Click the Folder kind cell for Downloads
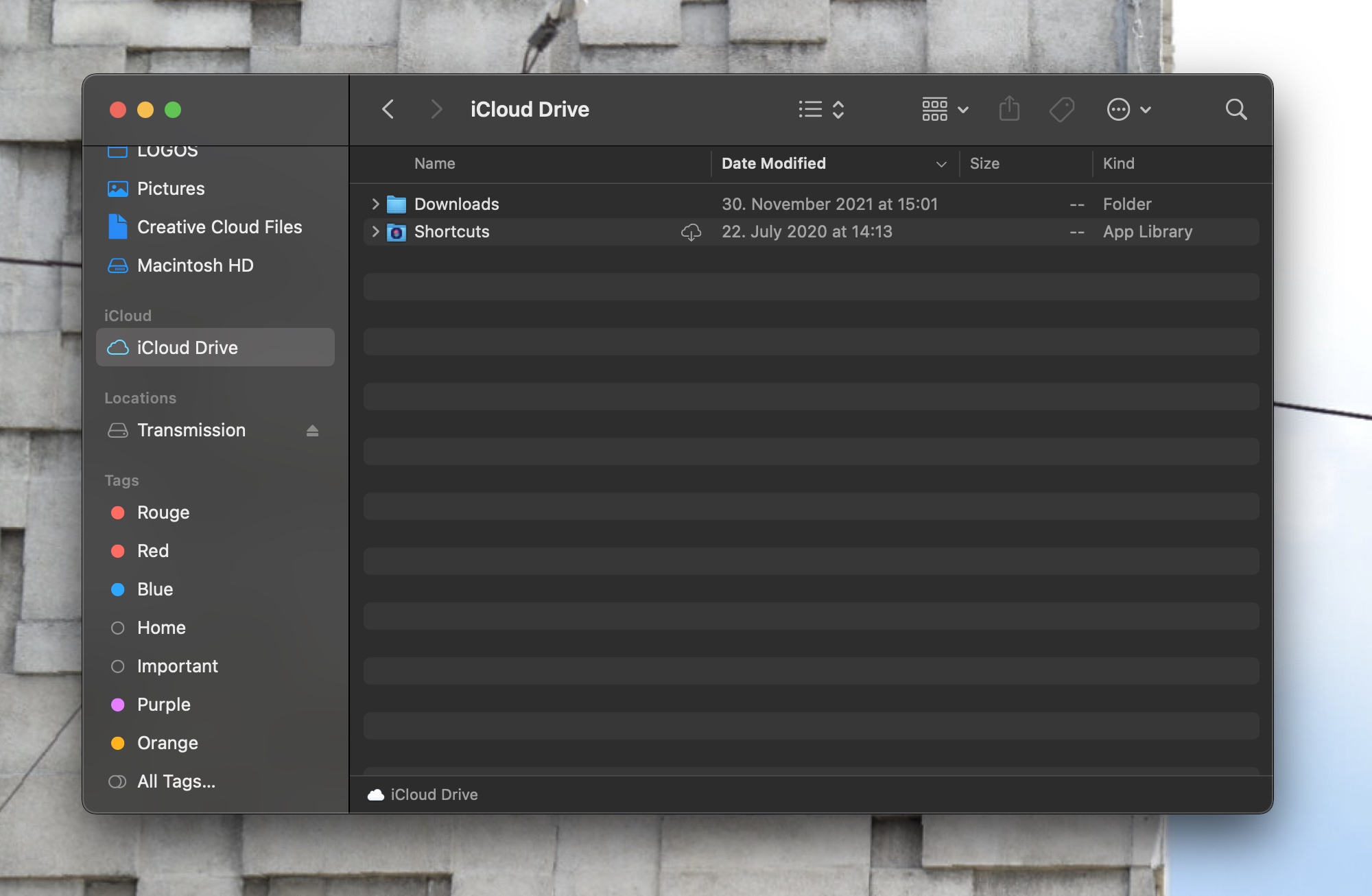 [x=1127, y=204]
